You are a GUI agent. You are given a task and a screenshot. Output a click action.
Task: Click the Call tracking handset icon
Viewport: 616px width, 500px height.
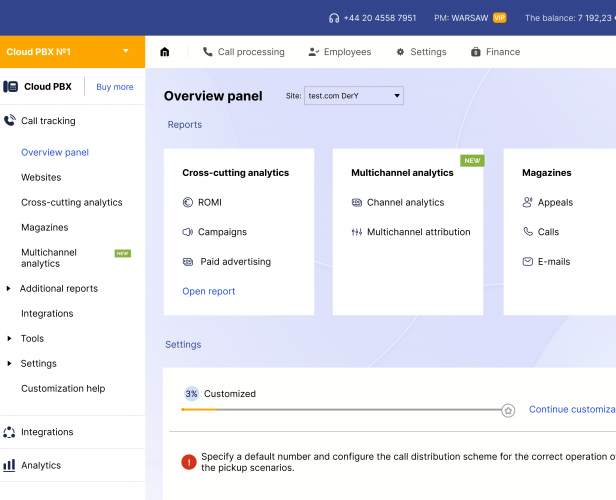click(10, 120)
